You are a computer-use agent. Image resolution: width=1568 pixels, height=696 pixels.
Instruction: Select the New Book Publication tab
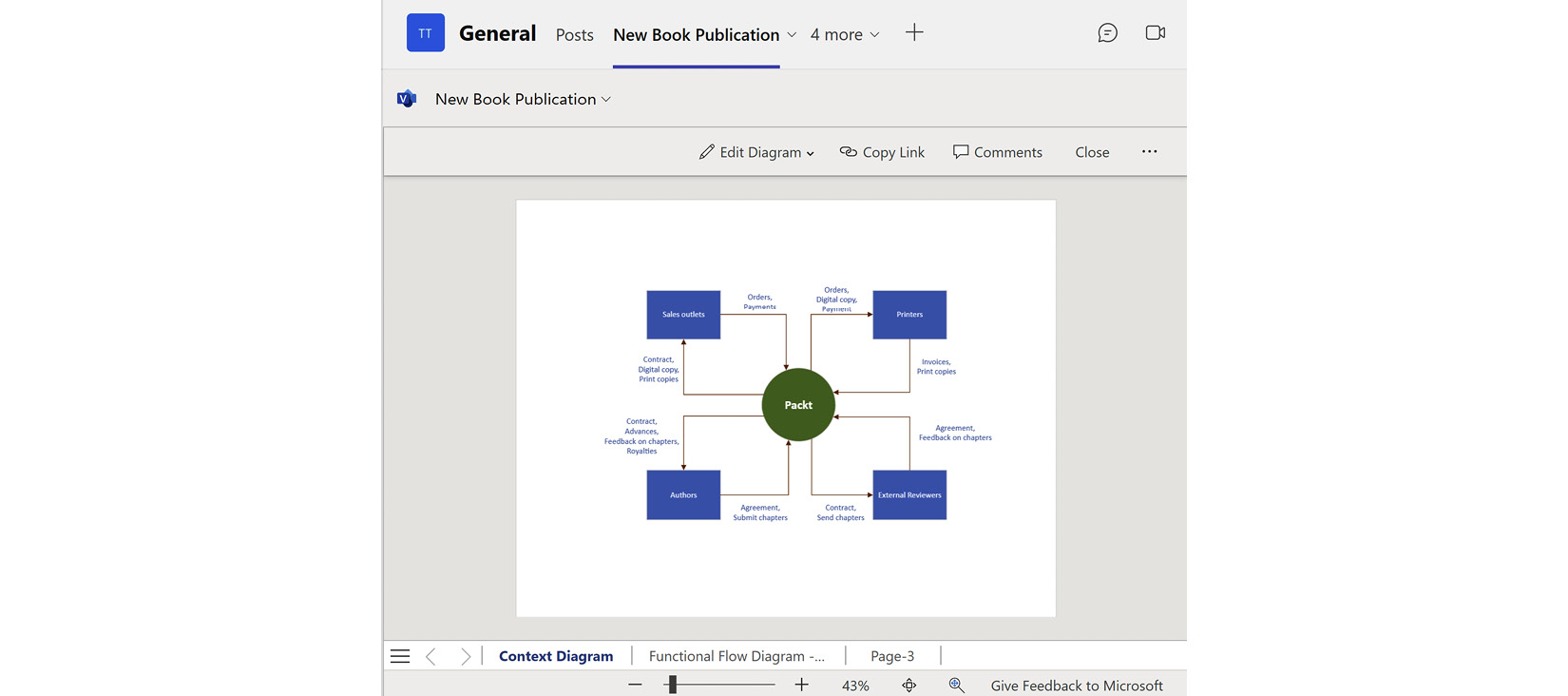(697, 35)
